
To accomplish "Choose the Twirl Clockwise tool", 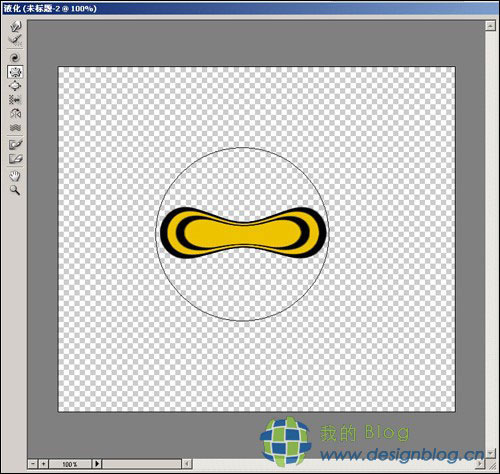I will tap(15, 58).
